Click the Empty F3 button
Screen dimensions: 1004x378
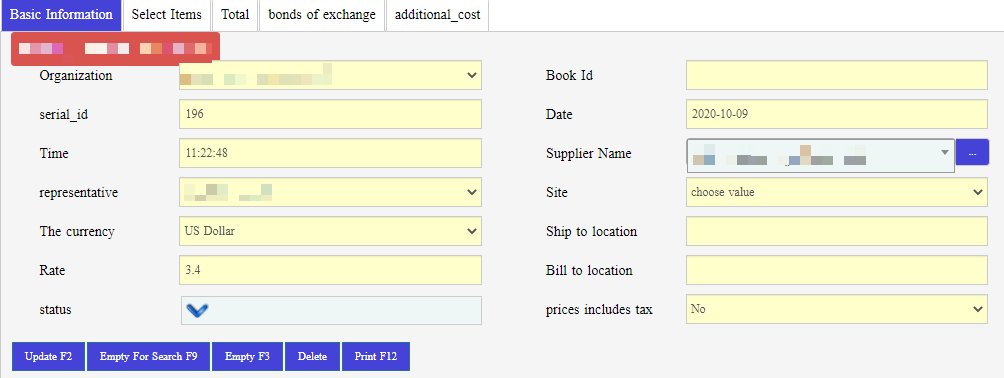tap(247, 357)
